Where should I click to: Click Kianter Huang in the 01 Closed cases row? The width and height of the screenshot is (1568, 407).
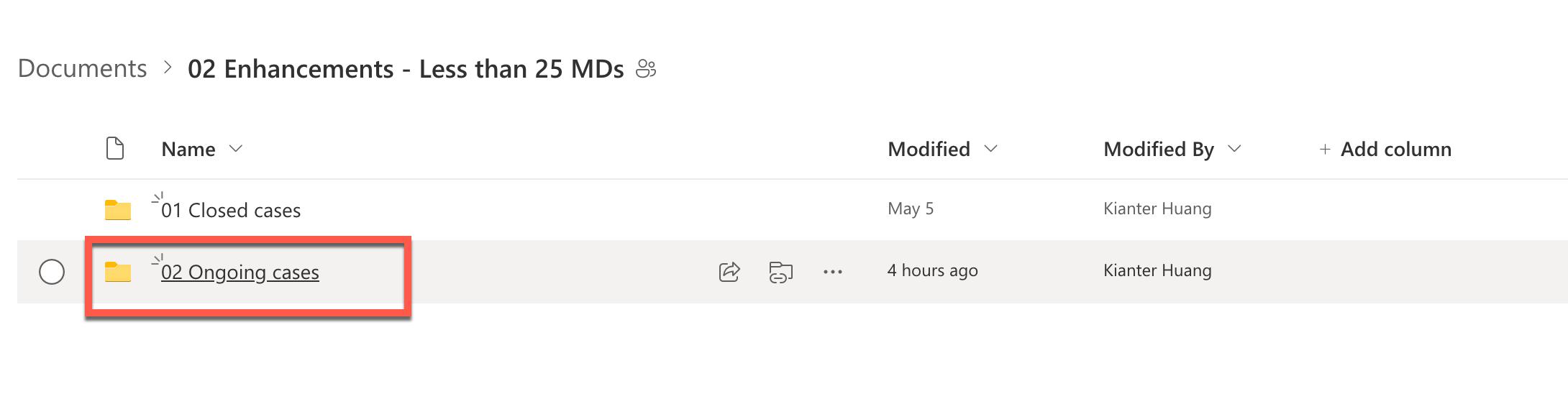[1157, 209]
